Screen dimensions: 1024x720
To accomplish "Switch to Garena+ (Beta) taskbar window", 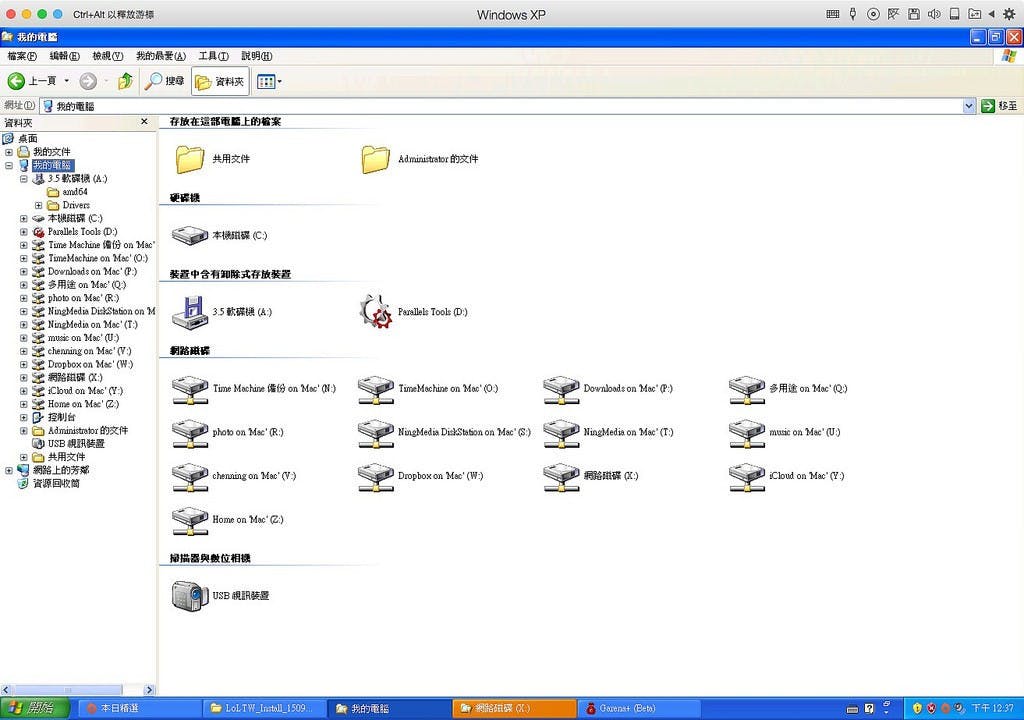I will pyautogui.click(x=638, y=708).
